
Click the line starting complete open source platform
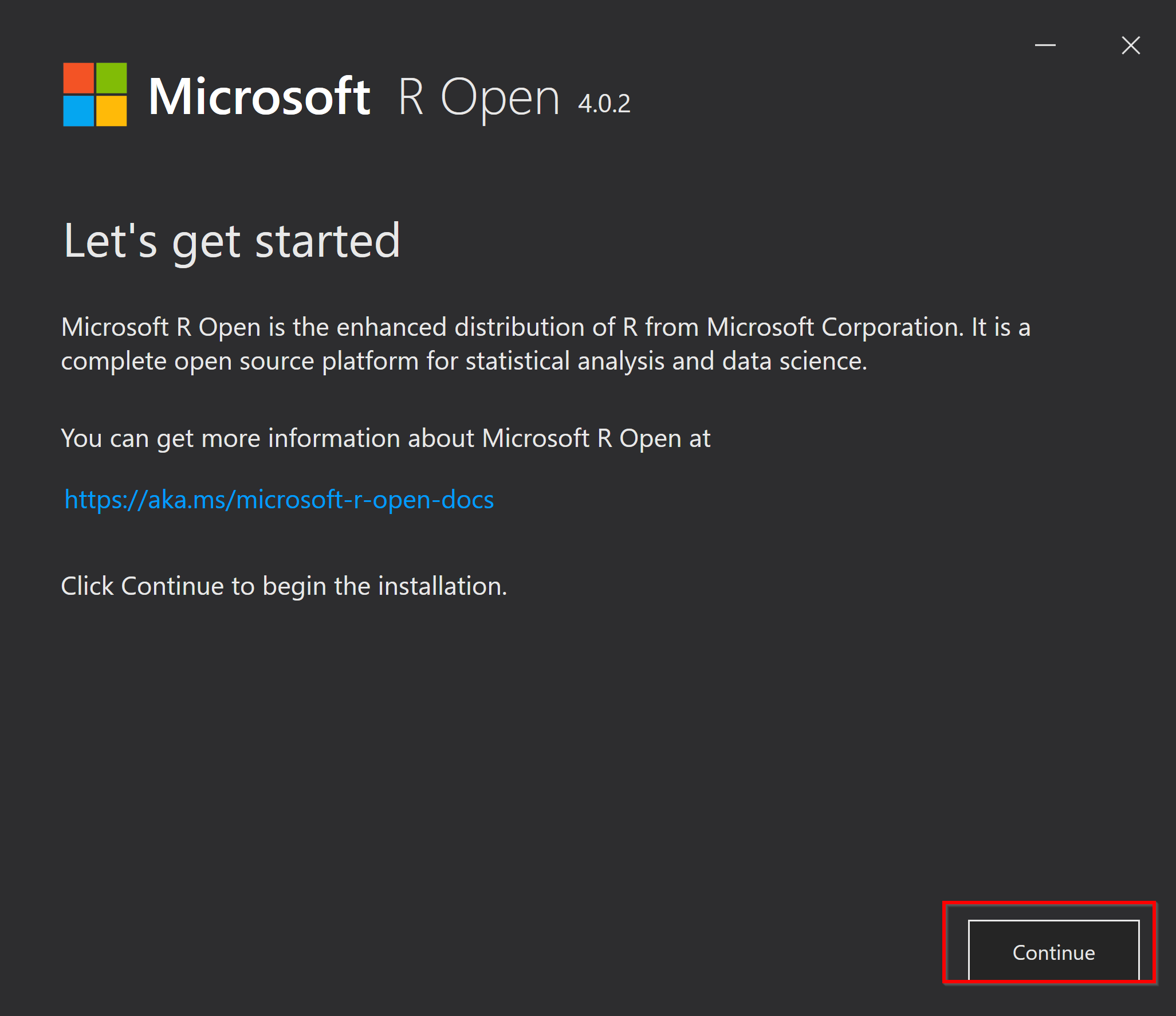464,362
